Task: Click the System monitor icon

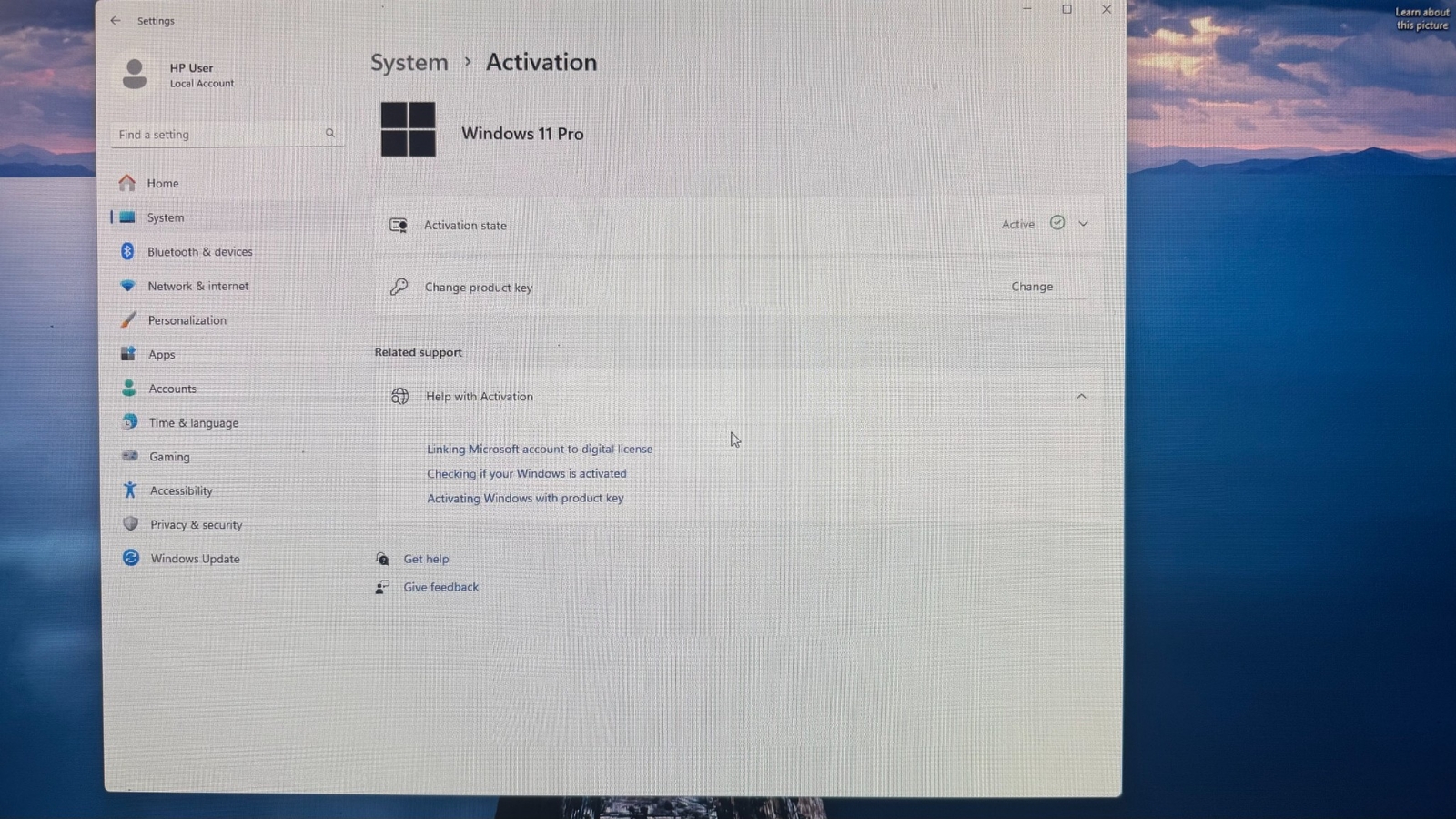Action: click(127, 217)
